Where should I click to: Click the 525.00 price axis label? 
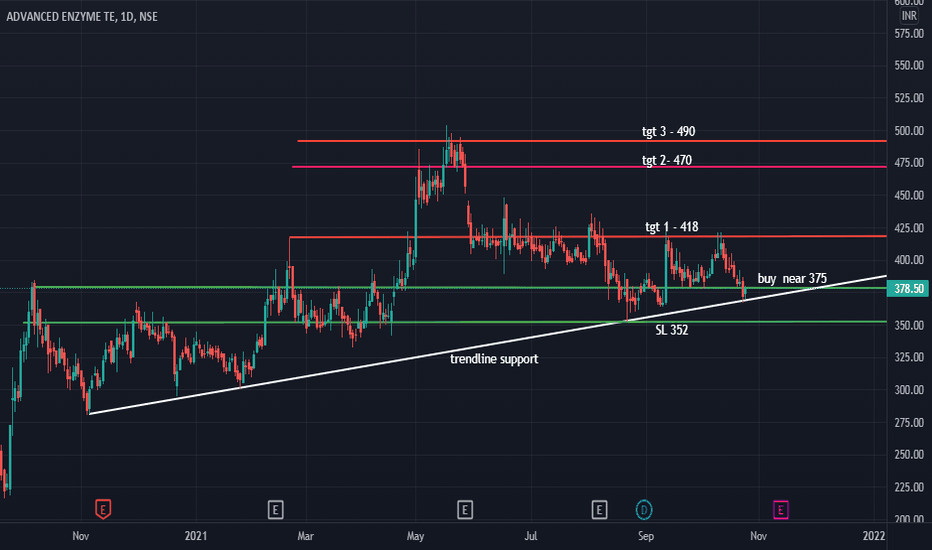coord(909,98)
